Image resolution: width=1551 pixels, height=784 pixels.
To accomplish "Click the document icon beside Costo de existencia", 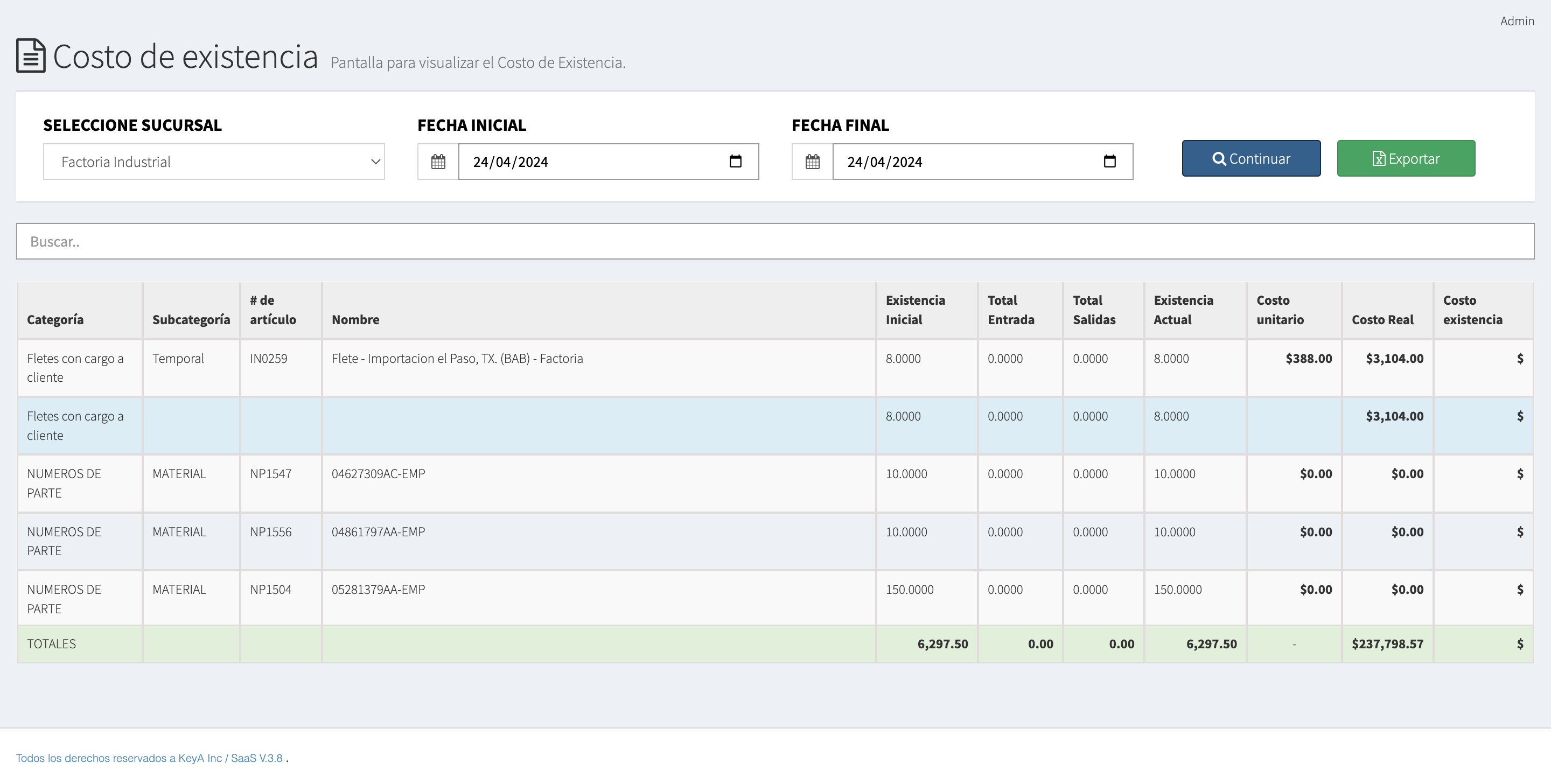I will pos(31,56).
